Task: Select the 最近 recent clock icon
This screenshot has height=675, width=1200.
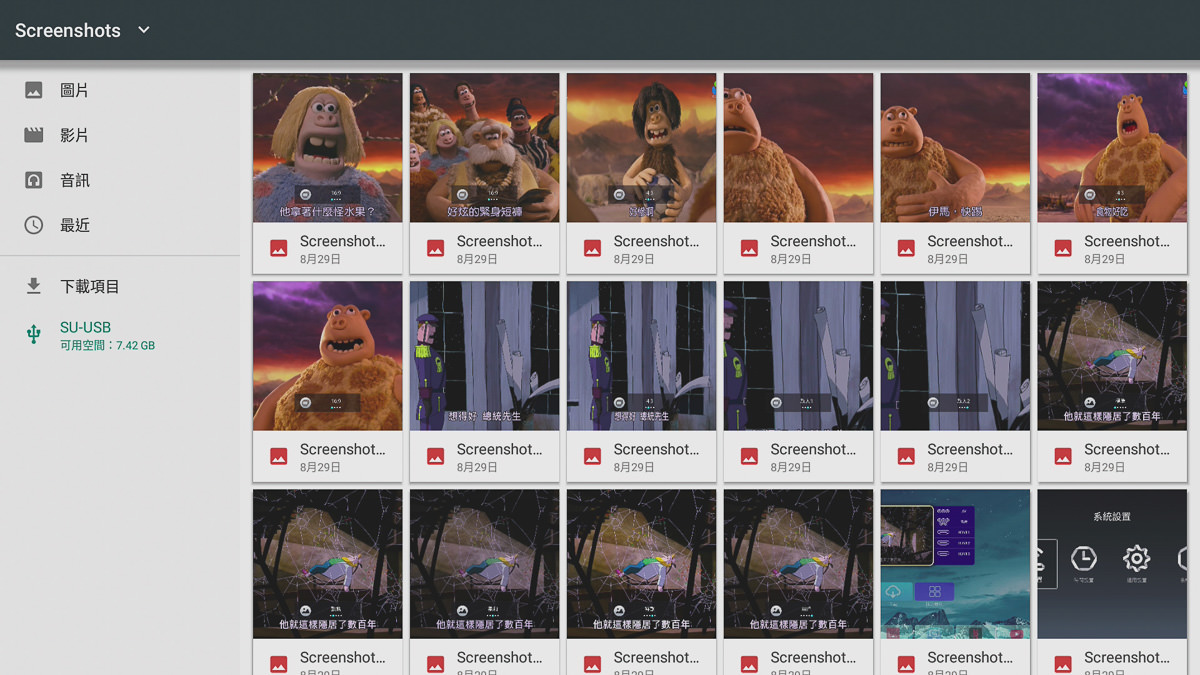Action: point(34,225)
